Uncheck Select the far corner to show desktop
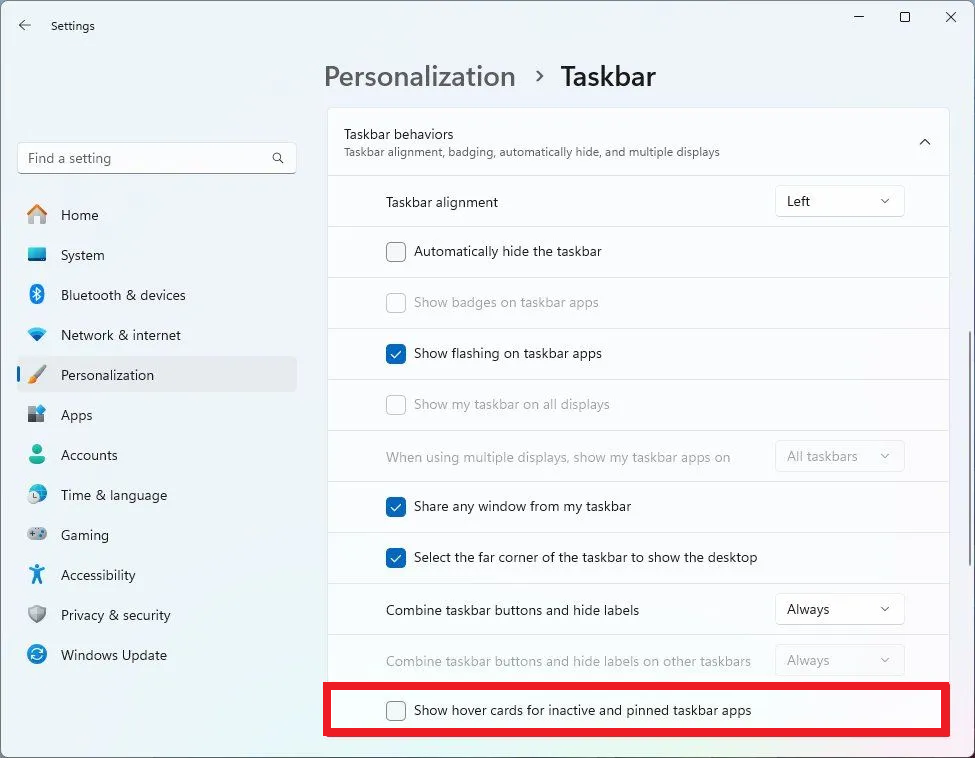 pyautogui.click(x=395, y=558)
